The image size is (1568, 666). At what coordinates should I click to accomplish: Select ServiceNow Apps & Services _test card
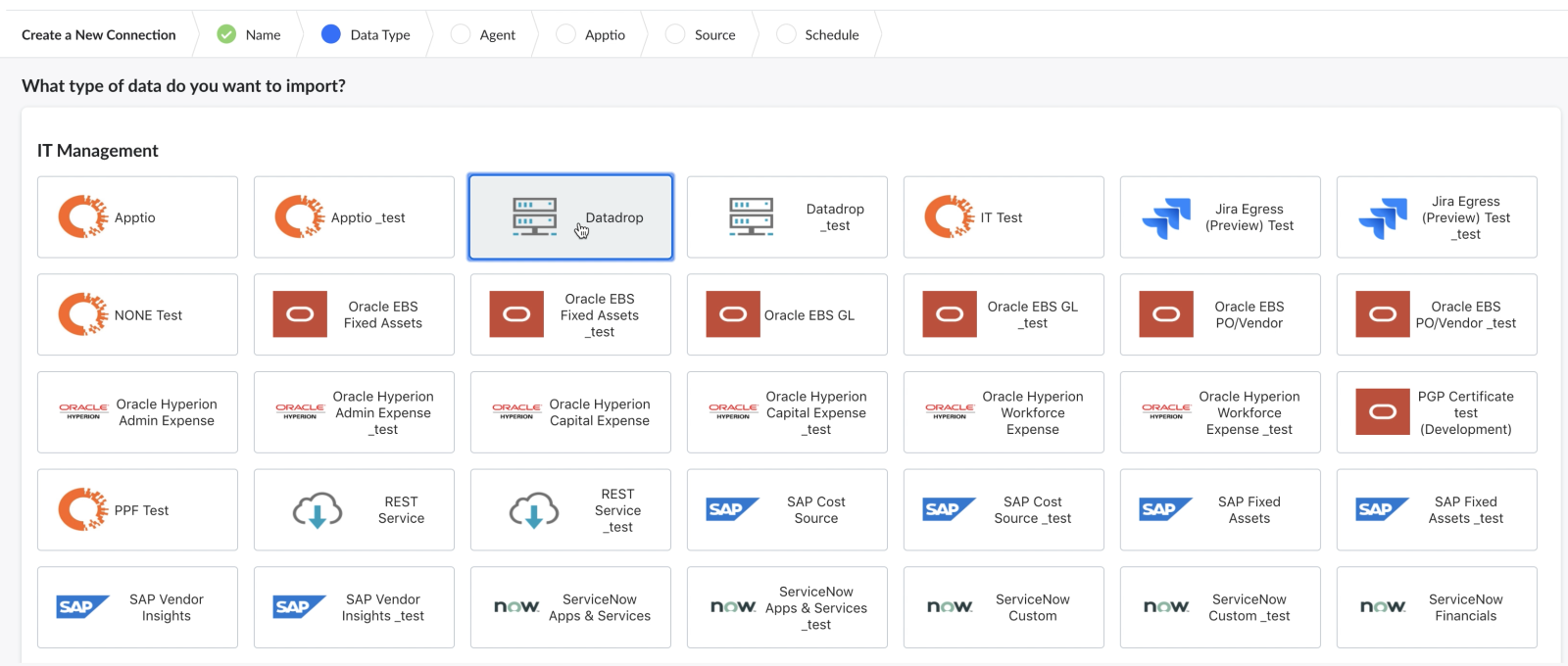(787, 607)
